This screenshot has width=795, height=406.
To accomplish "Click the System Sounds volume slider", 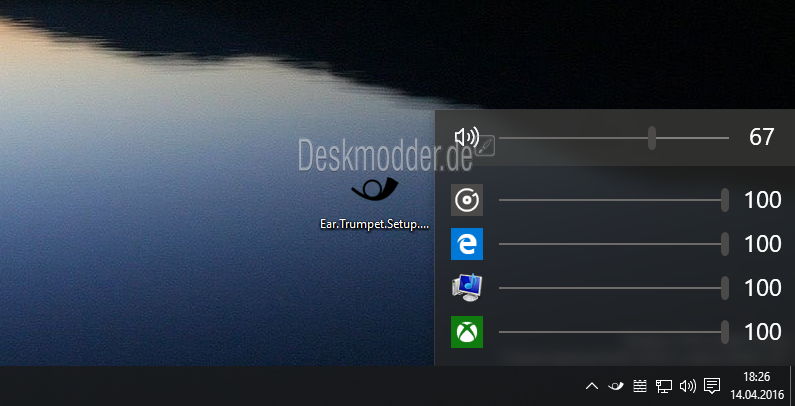I will 614,288.
